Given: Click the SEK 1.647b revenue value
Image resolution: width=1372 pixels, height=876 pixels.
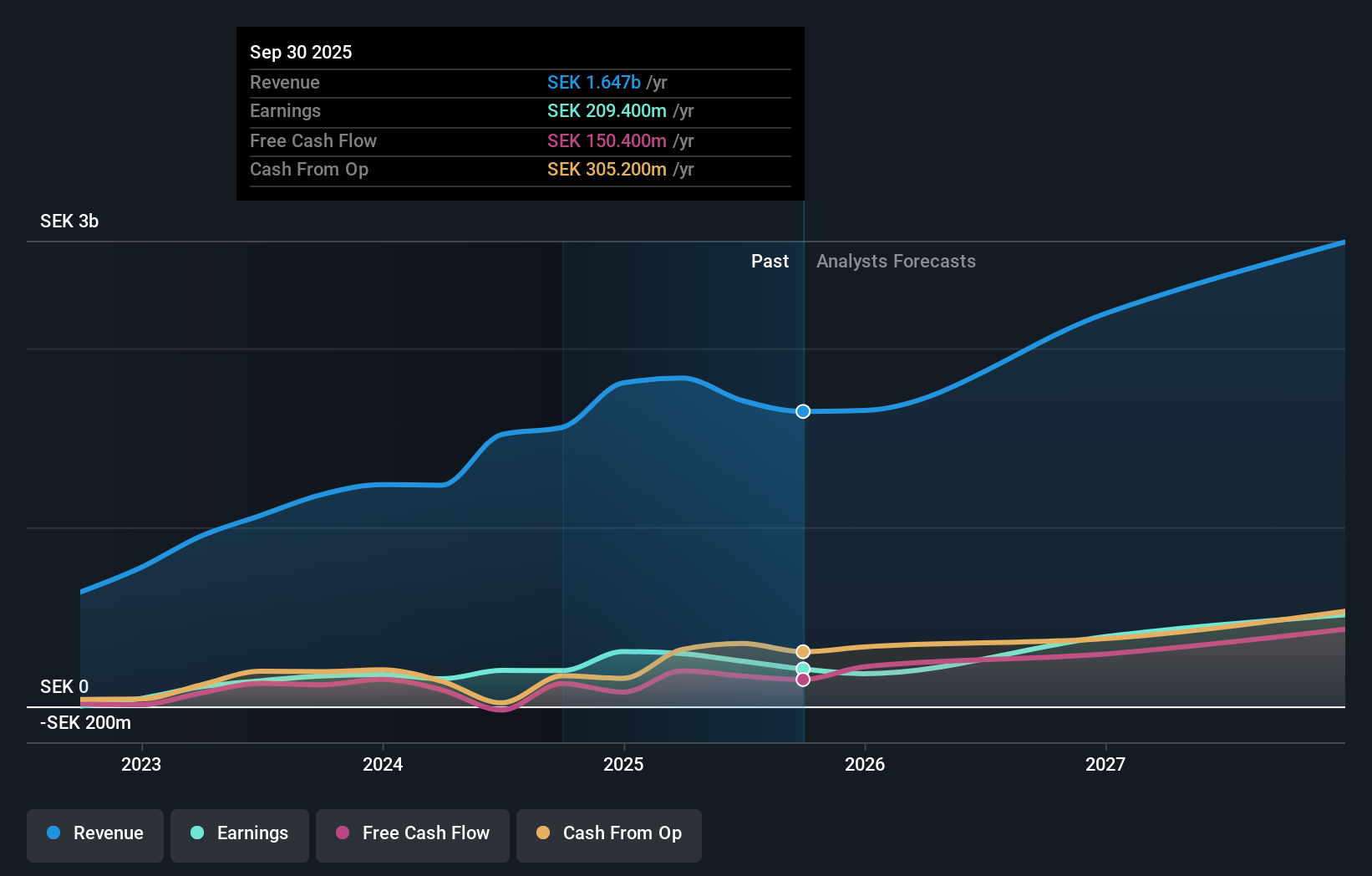Looking at the screenshot, I should click(593, 82).
